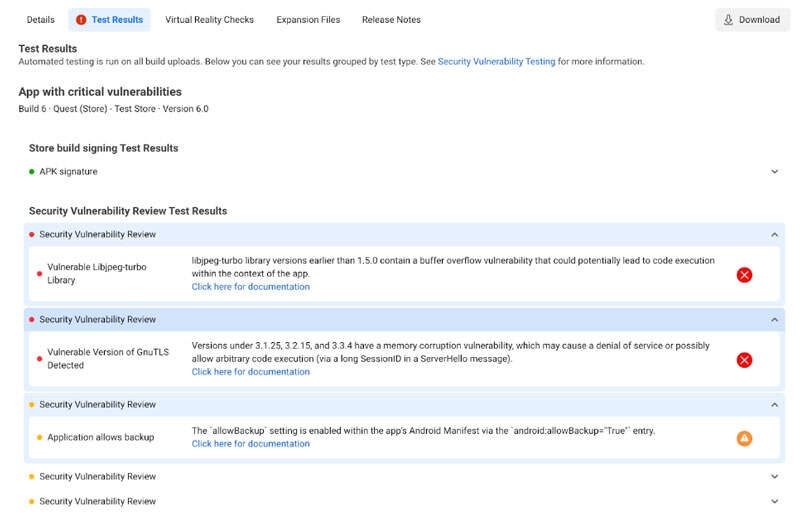
Task: Open the Security Vulnerability Testing link
Action: tap(496, 62)
